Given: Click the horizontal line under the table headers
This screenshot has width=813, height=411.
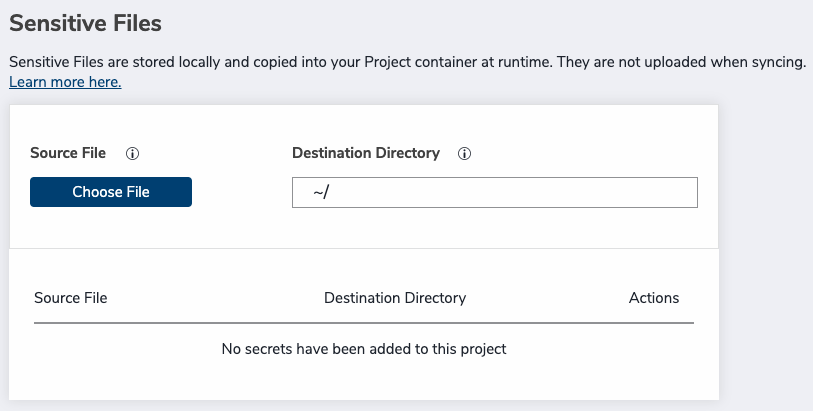Looking at the screenshot, I should pyautogui.click(x=364, y=323).
